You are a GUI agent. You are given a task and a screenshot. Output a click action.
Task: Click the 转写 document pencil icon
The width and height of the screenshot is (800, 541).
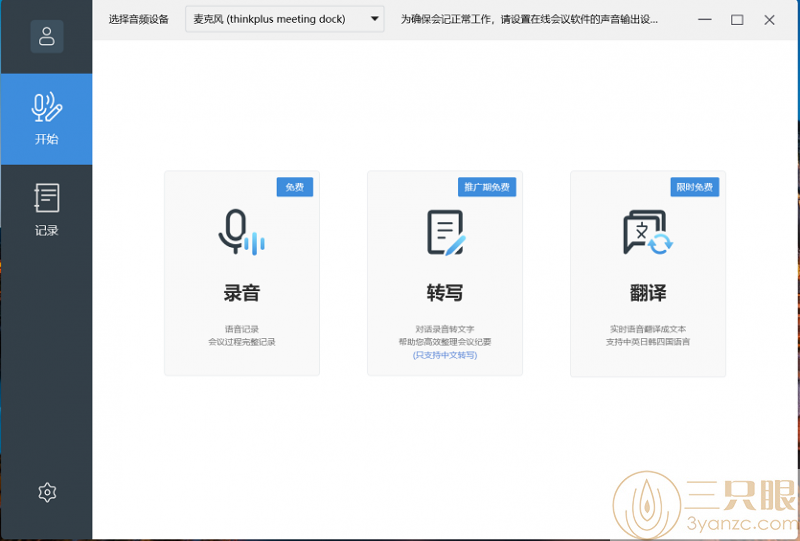click(446, 232)
